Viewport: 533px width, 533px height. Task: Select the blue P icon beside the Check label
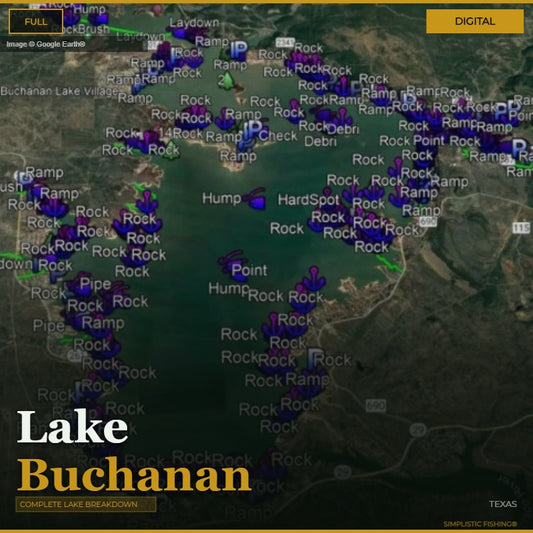pos(252,131)
